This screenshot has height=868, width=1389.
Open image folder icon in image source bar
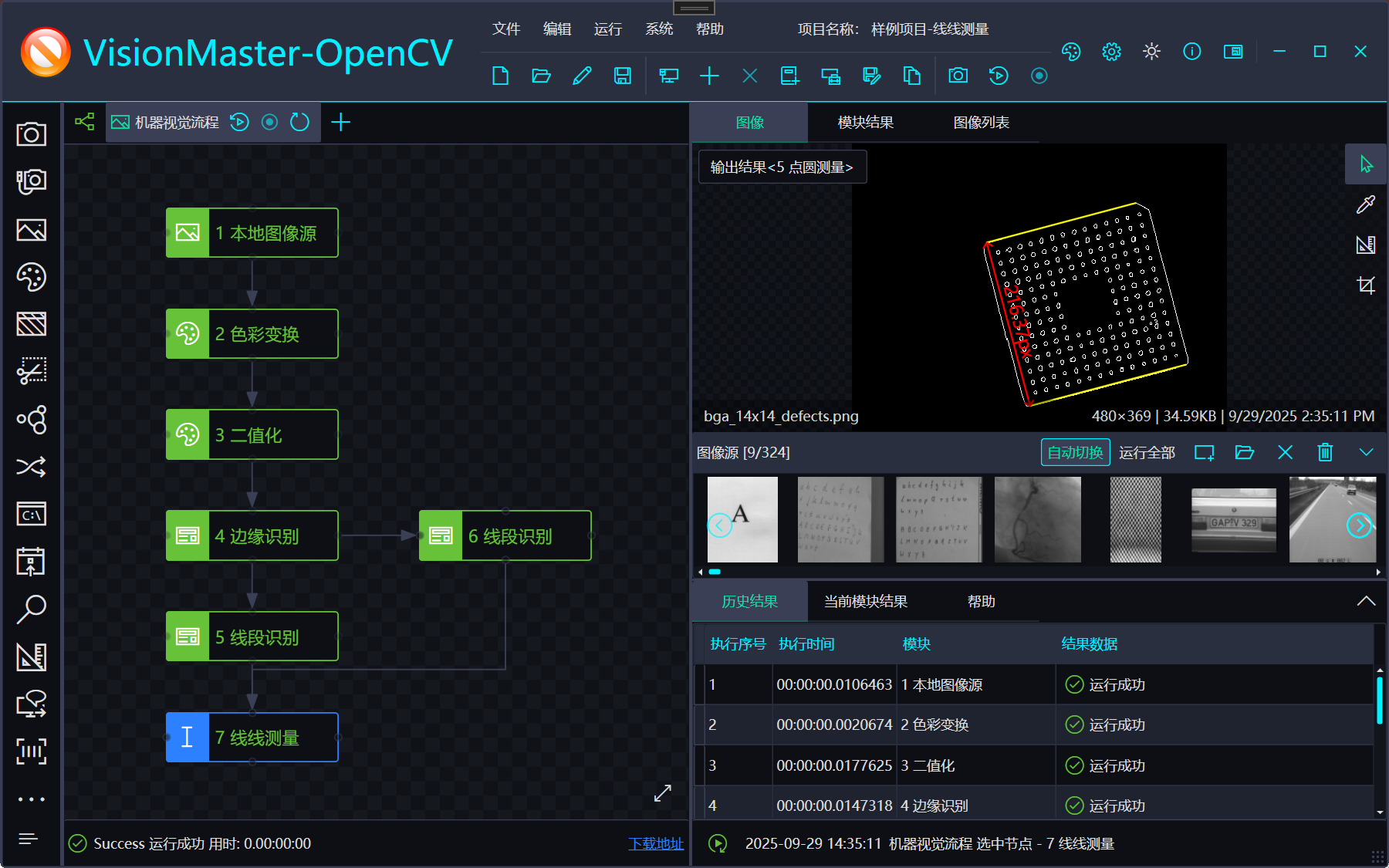(1244, 452)
